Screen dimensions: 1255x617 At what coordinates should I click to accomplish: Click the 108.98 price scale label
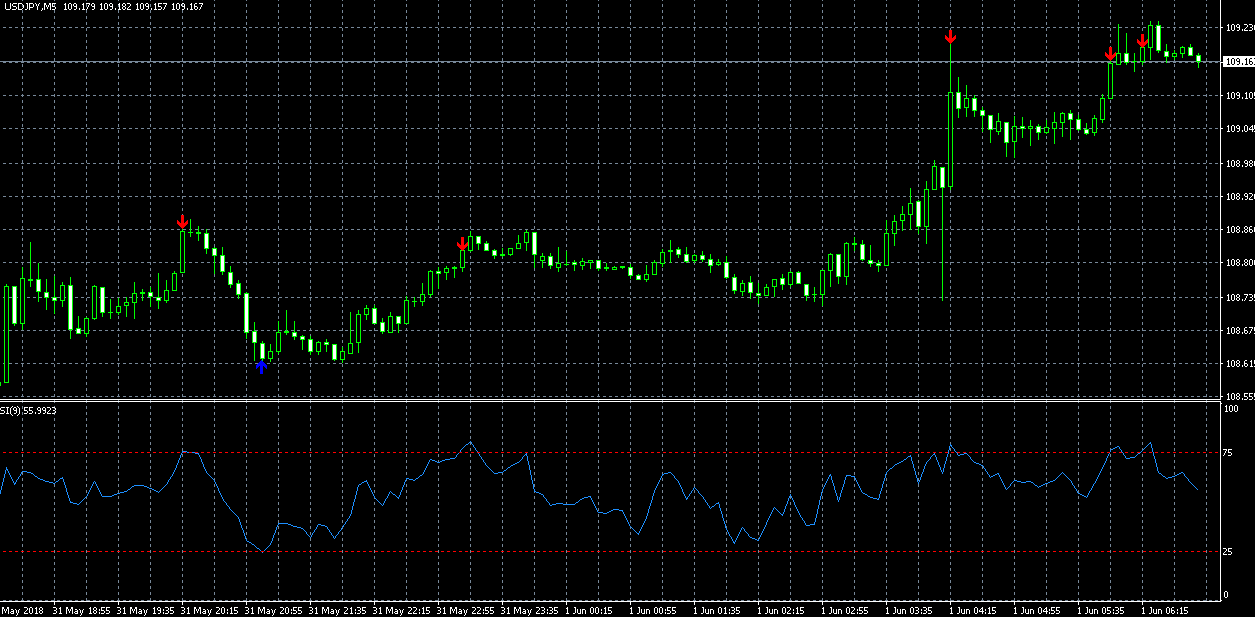click(x=1240, y=163)
